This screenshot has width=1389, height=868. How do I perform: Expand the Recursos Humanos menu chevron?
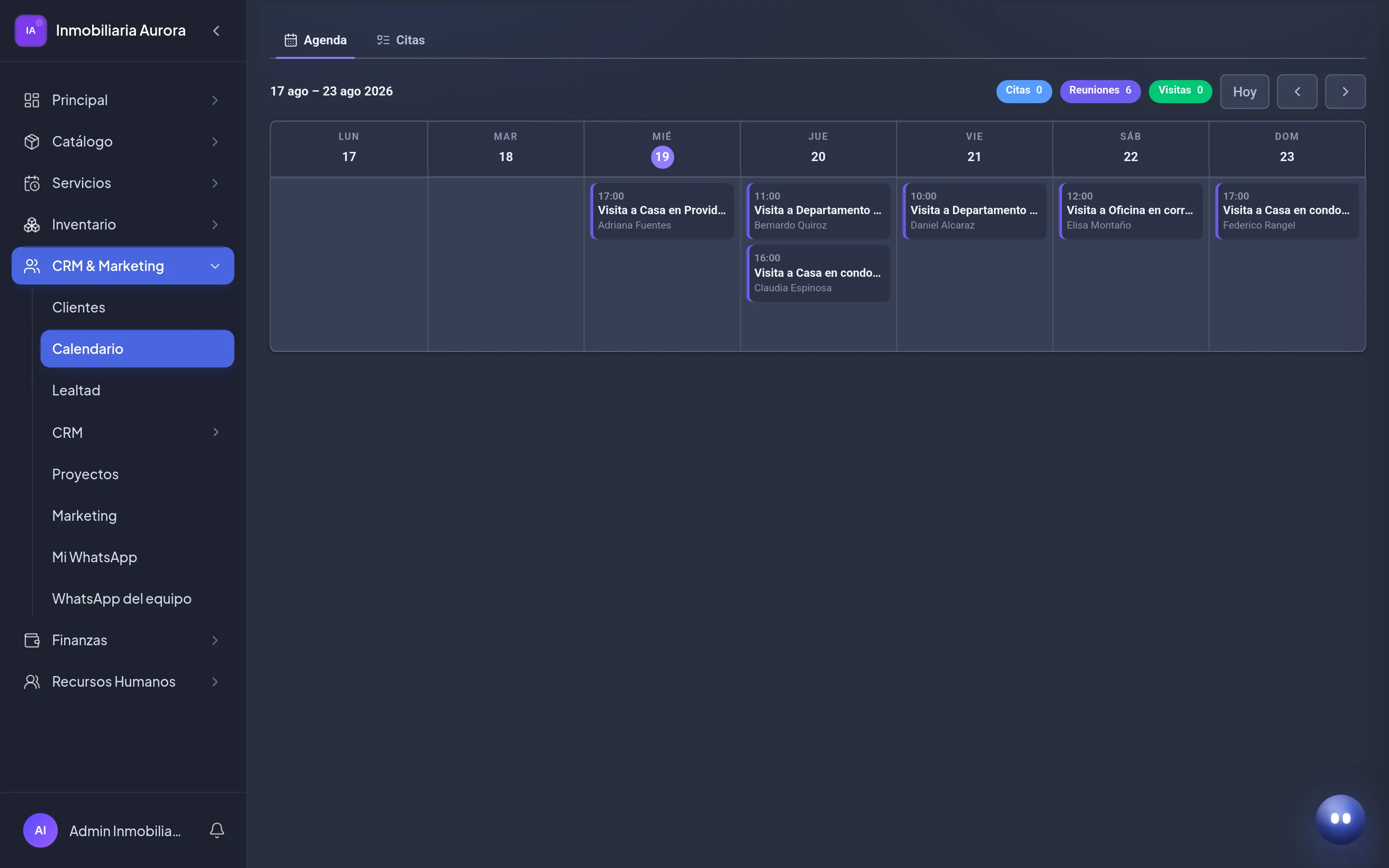coord(215,681)
